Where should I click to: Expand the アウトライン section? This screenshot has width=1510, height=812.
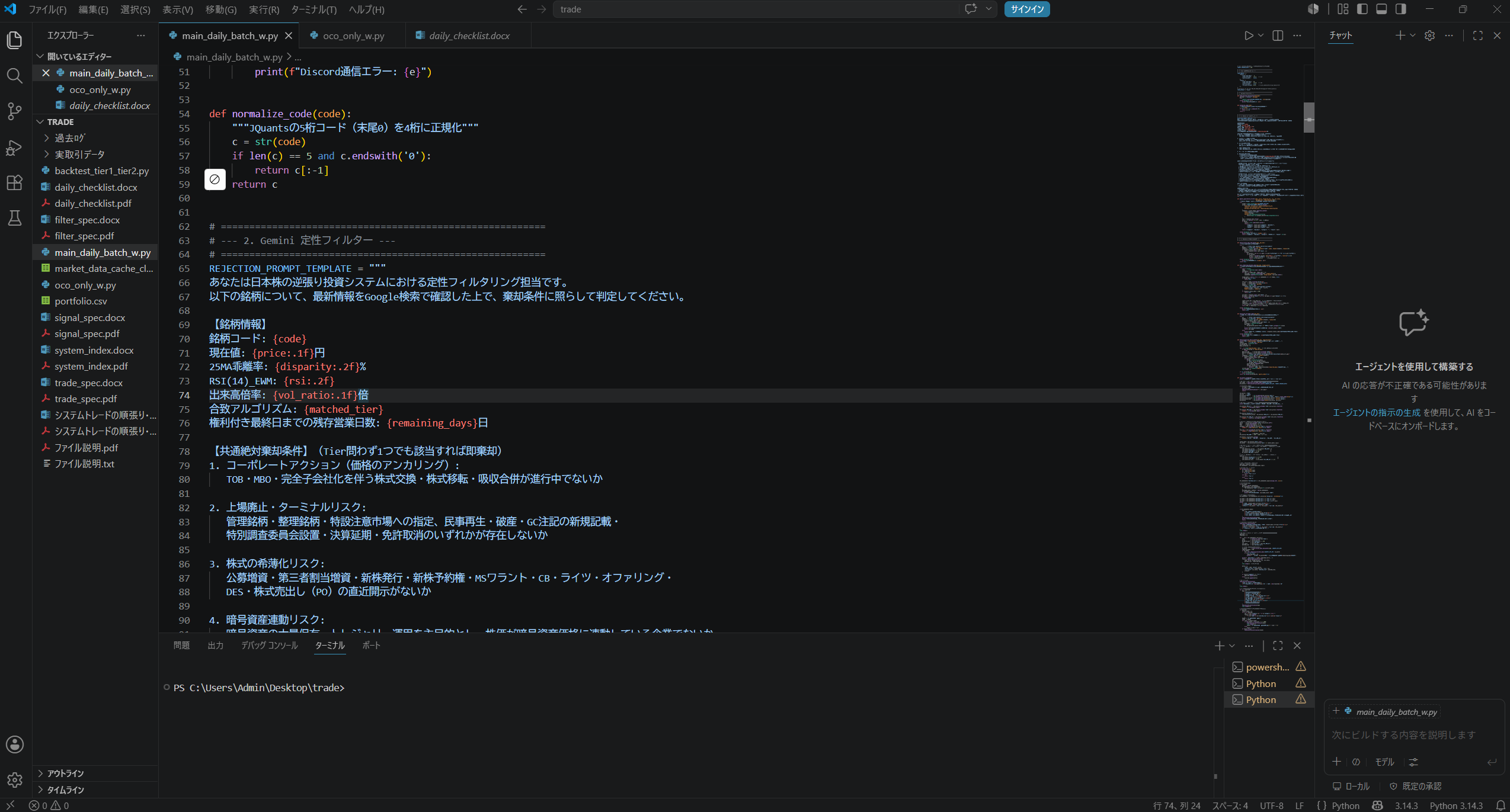tap(95, 774)
